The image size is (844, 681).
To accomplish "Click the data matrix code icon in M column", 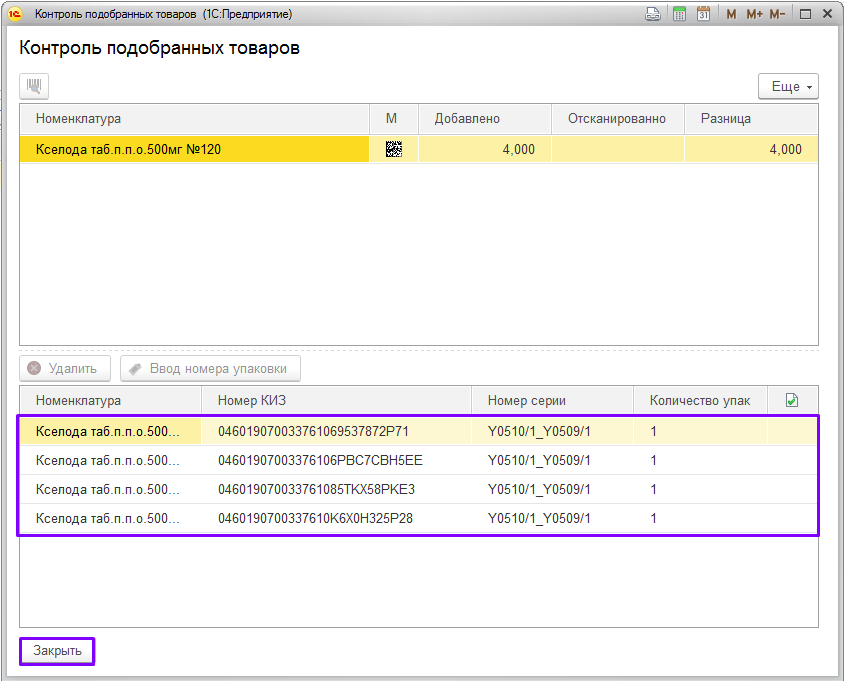I will coord(394,150).
